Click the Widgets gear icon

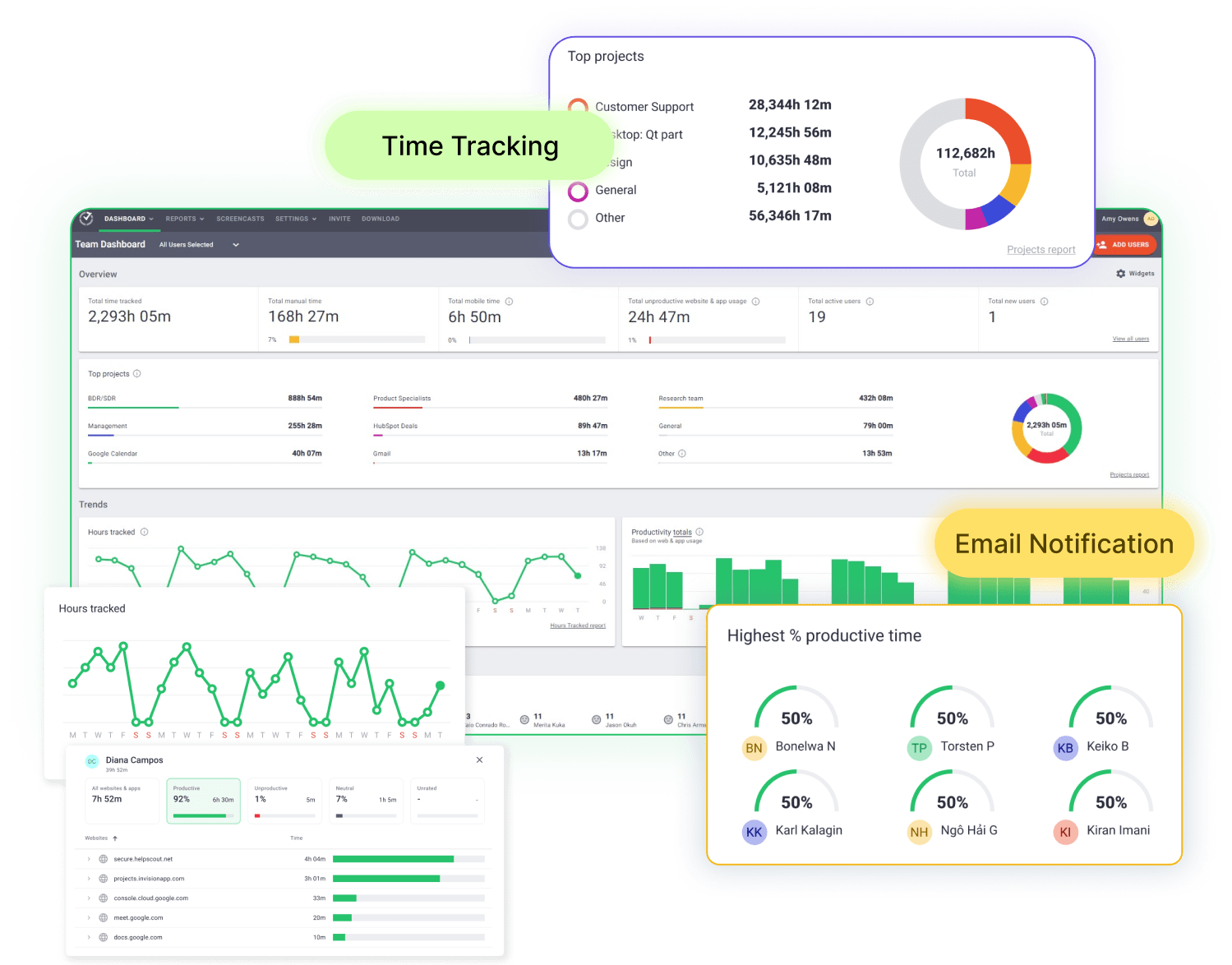(x=1121, y=274)
